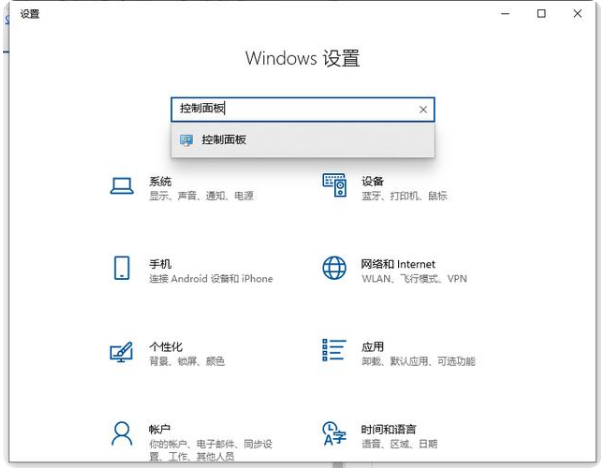Click the 设备 keyboard and speaker icon

pos(335,185)
